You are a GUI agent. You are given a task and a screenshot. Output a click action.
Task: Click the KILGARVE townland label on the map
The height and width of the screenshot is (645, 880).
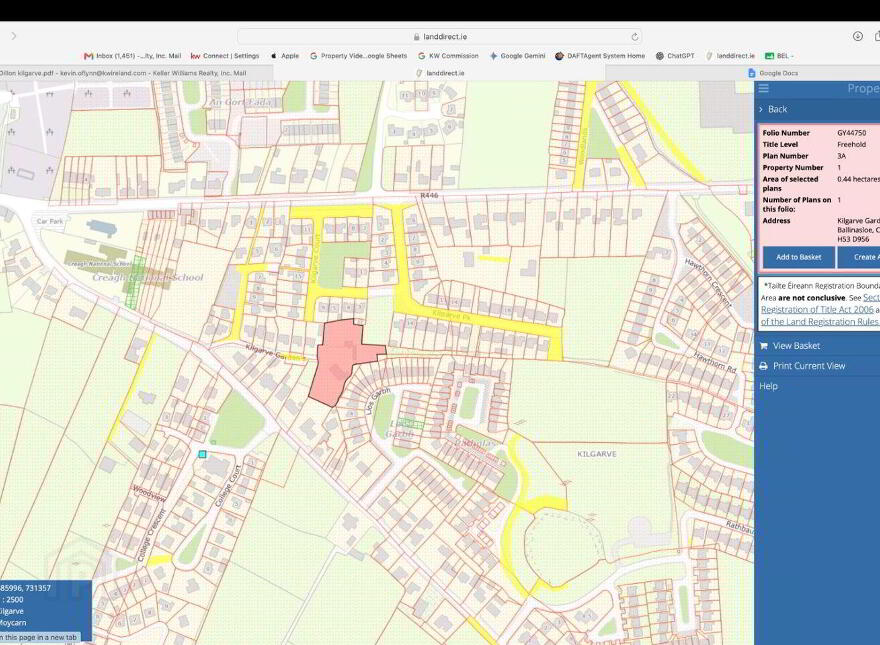pos(597,454)
